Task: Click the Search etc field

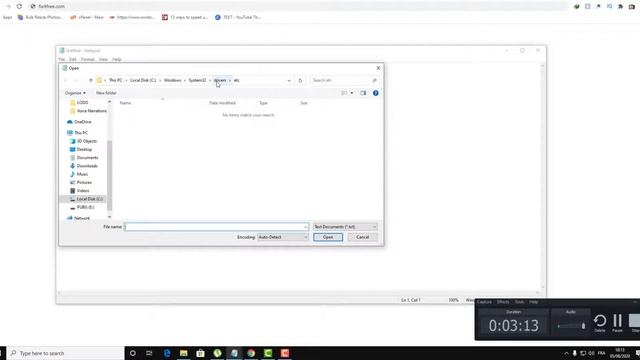Action: coord(344,80)
